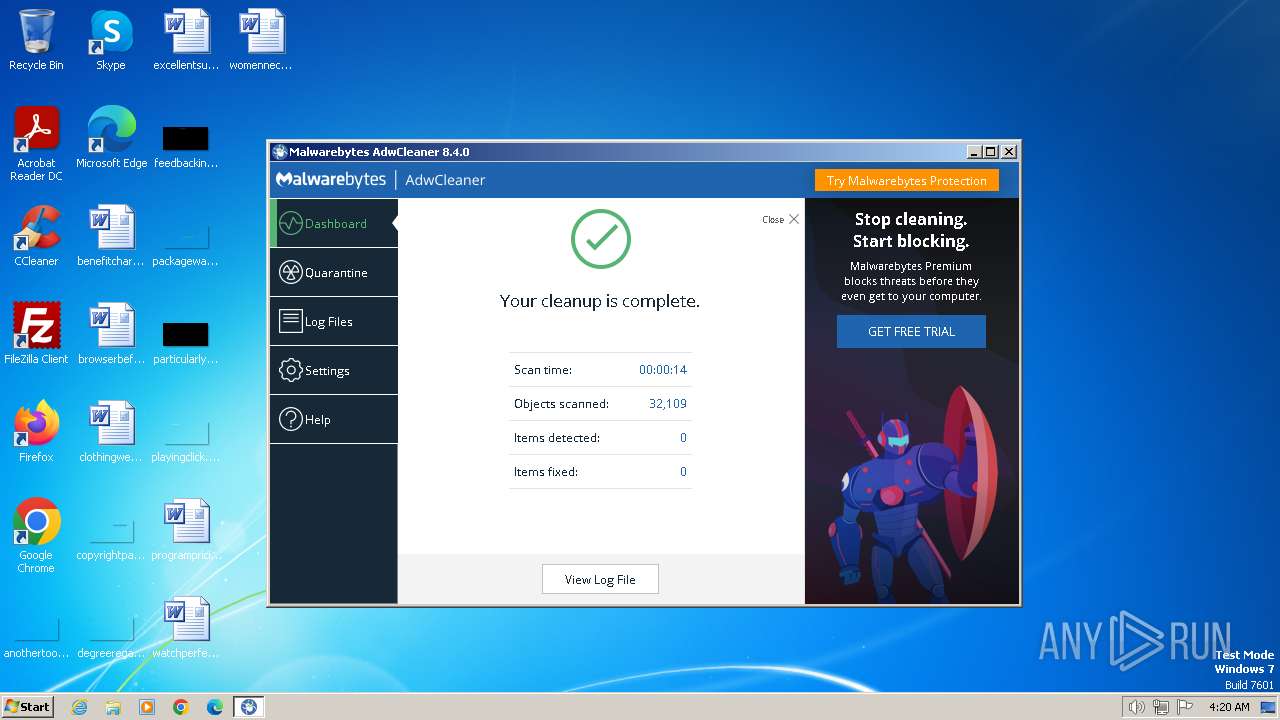Select the womennec... Word document icon
Image resolution: width=1280 pixels, height=720 pixels.
tap(260, 40)
